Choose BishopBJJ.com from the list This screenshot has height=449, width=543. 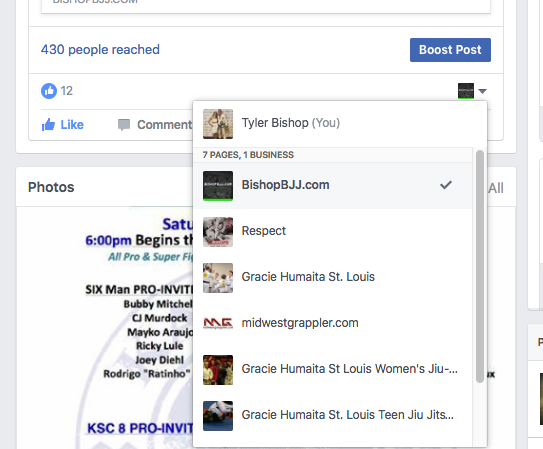point(333,186)
